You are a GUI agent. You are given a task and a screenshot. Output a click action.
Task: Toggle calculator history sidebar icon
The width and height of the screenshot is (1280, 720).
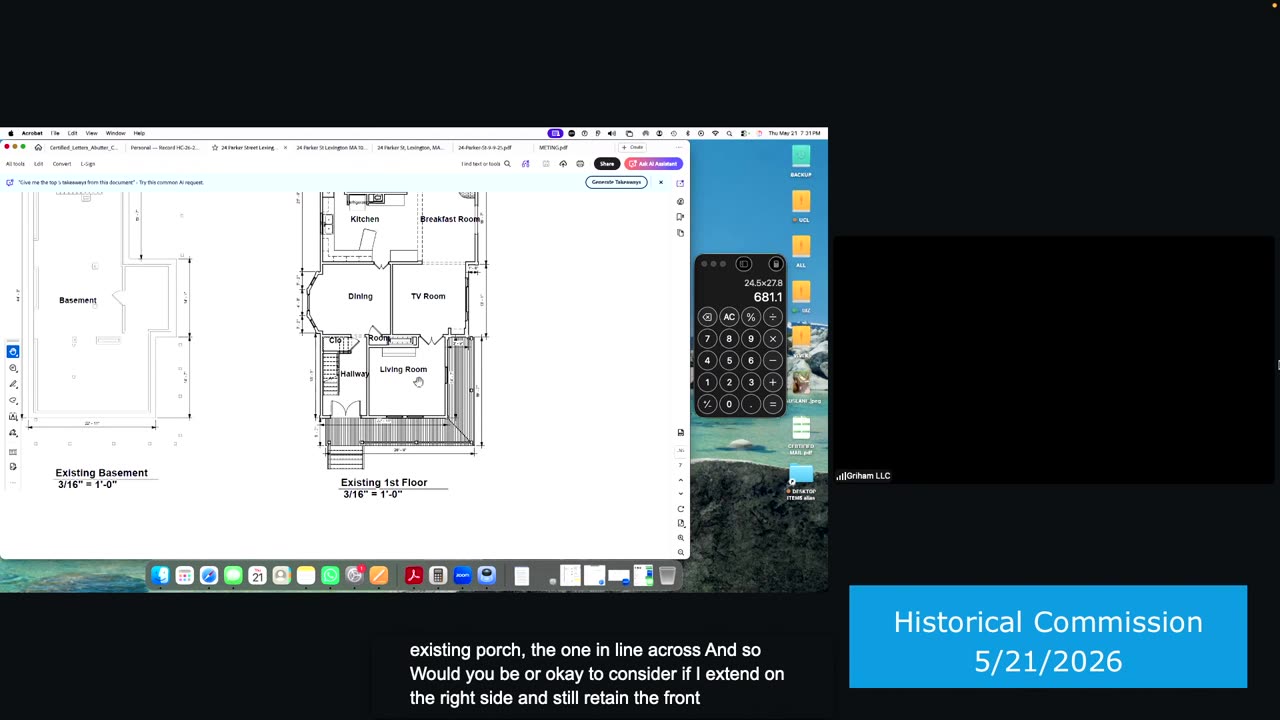744,264
